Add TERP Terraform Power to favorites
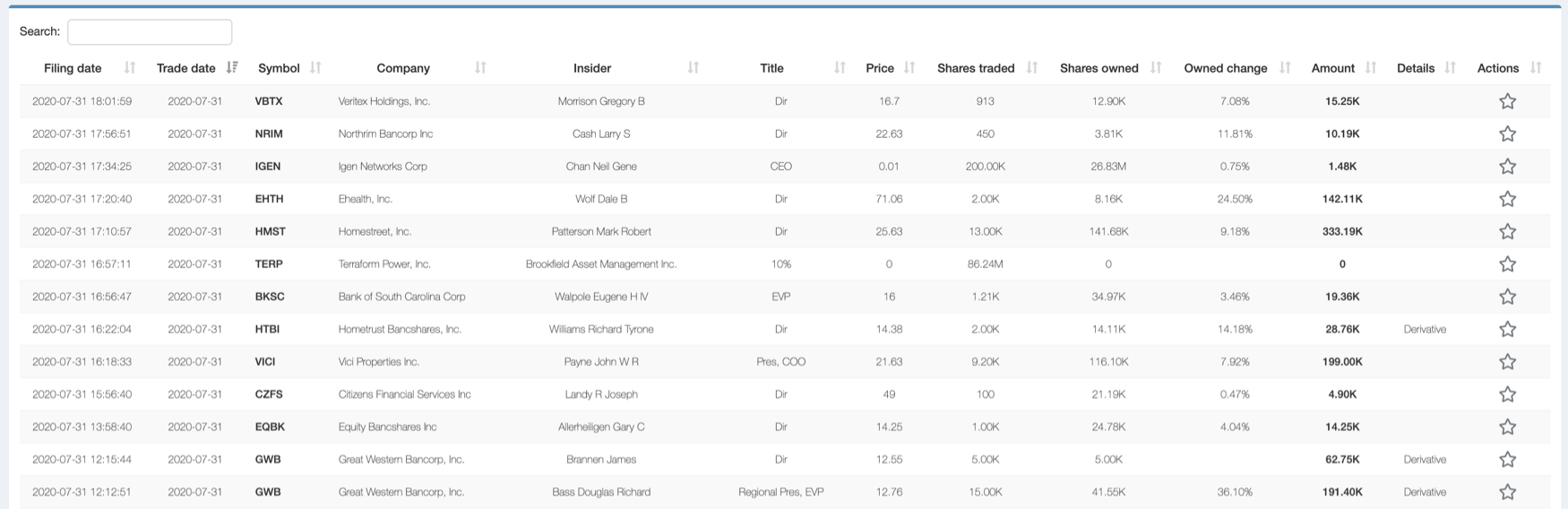 click(x=1507, y=264)
